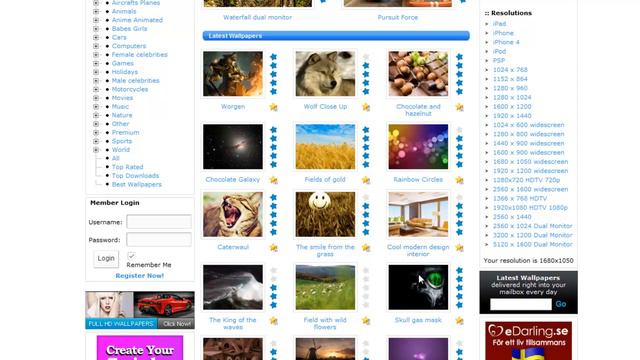This screenshot has height=360, width=640.
Task: Rate The King of the waves top grey star
Action: [x=273, y=270]
